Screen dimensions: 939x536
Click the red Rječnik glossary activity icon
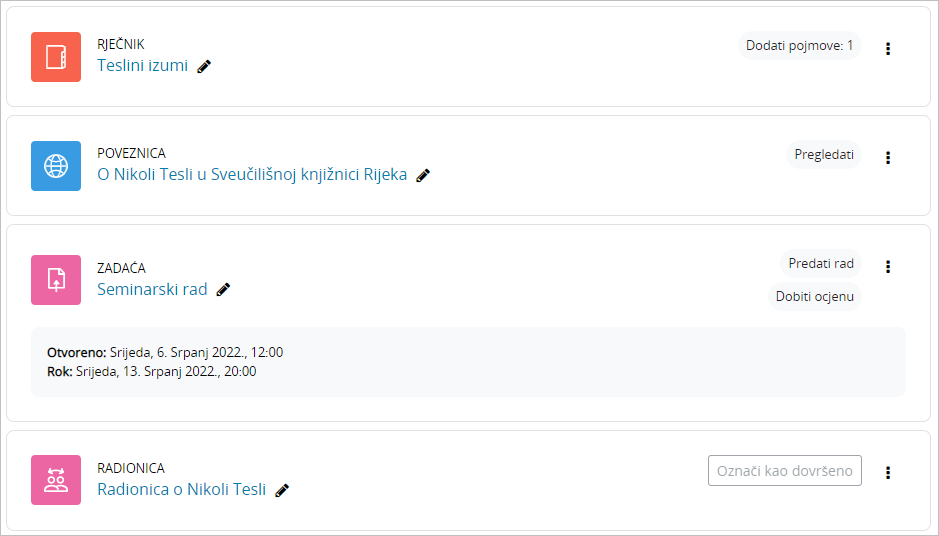(56, 57)
